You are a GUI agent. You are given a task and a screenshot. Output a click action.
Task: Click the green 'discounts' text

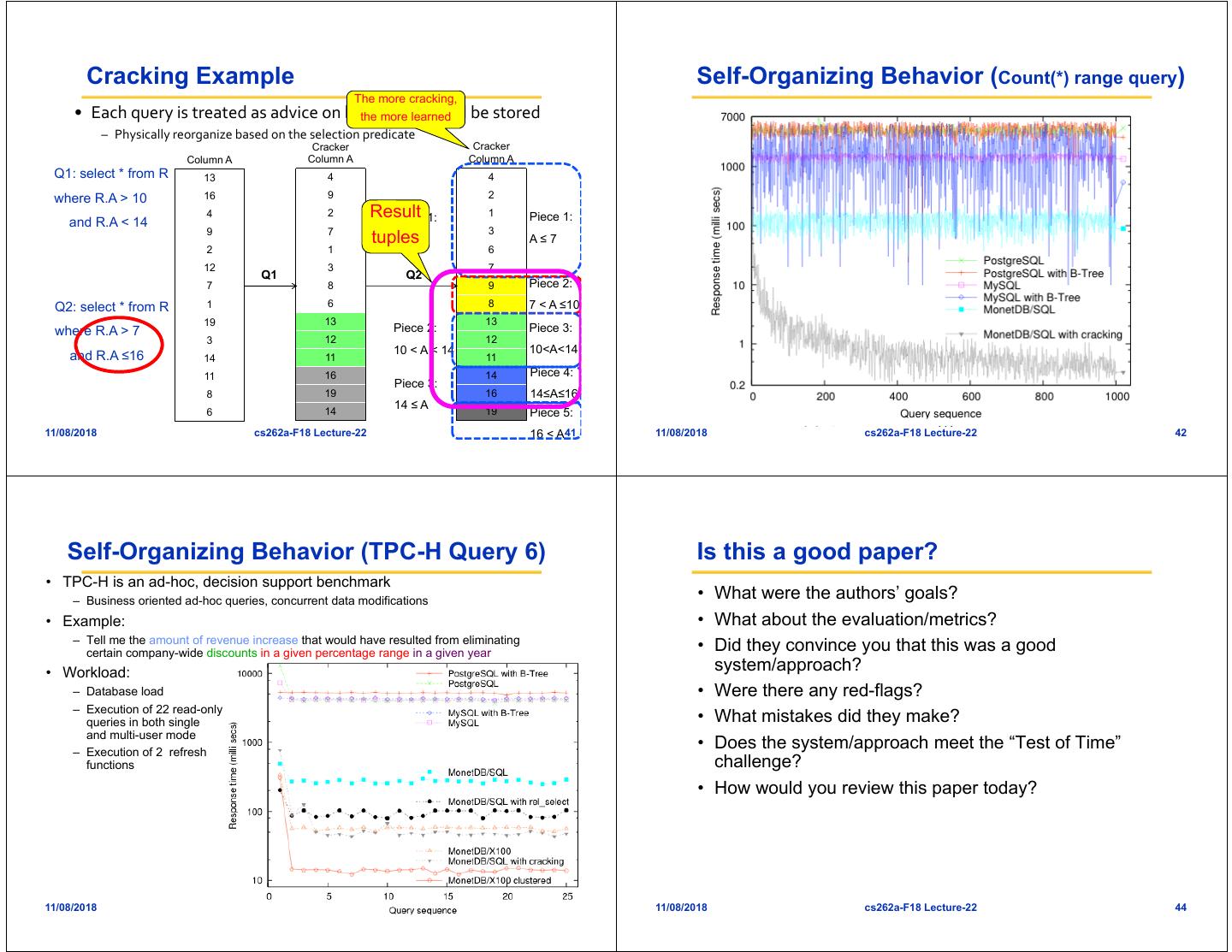(232, 653)
